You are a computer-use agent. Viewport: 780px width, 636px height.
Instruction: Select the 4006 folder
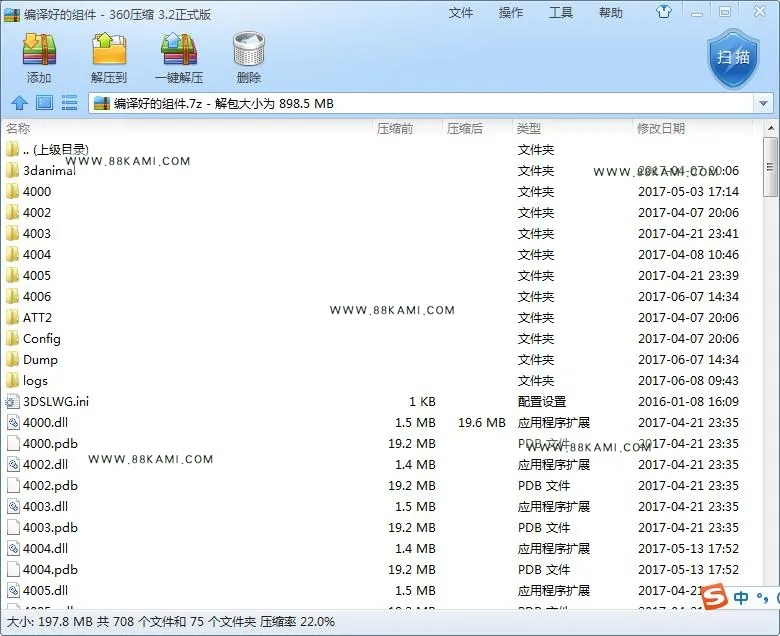tap(37, 296)
